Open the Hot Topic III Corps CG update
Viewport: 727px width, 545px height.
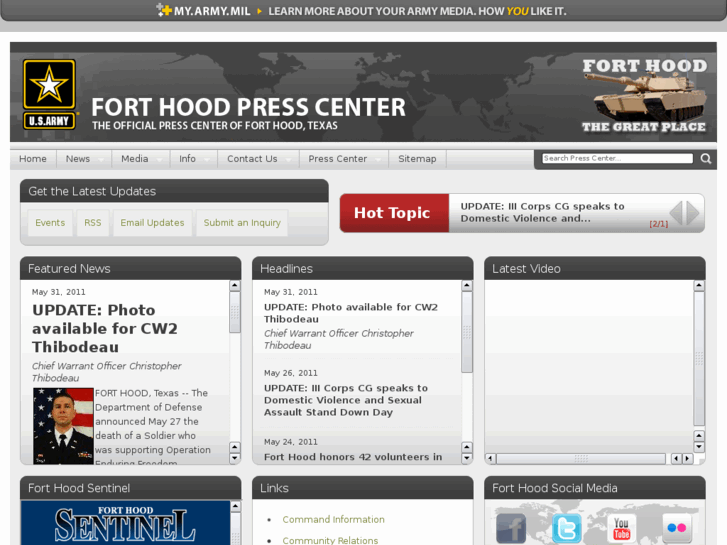point(542,212)
